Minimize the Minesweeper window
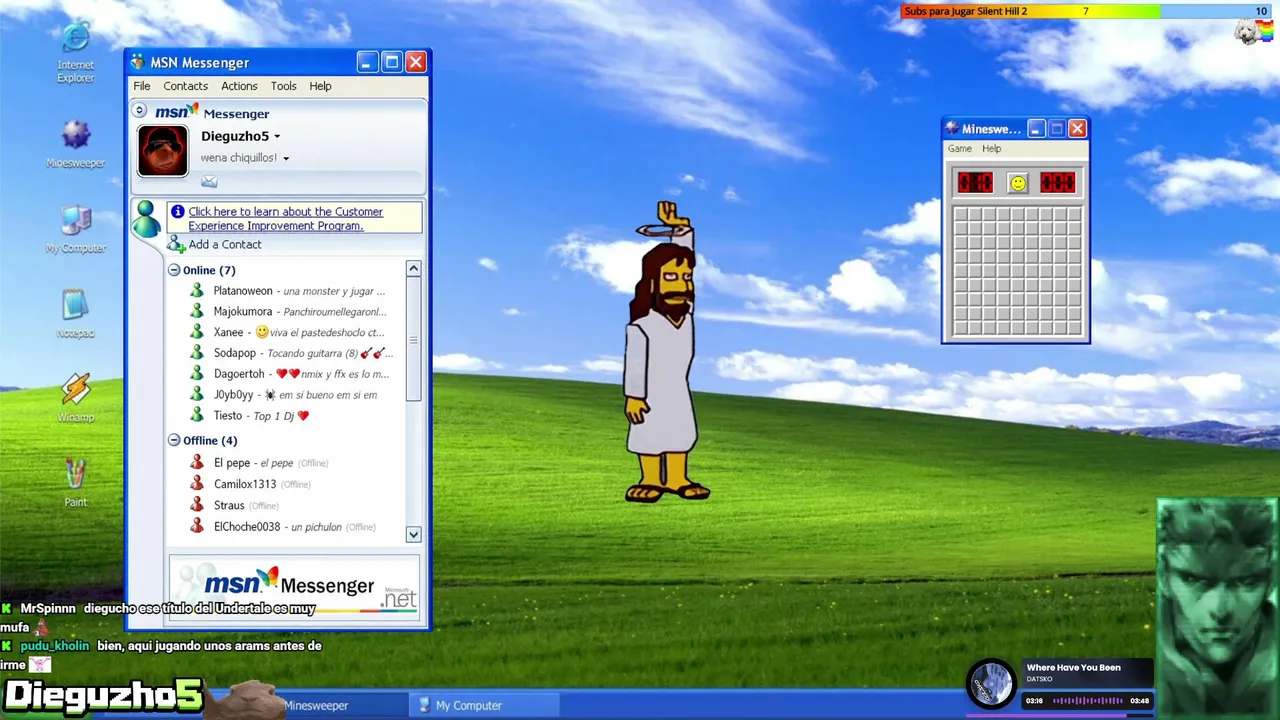This screenshot has width=1280, height=720. (1036, 128)
